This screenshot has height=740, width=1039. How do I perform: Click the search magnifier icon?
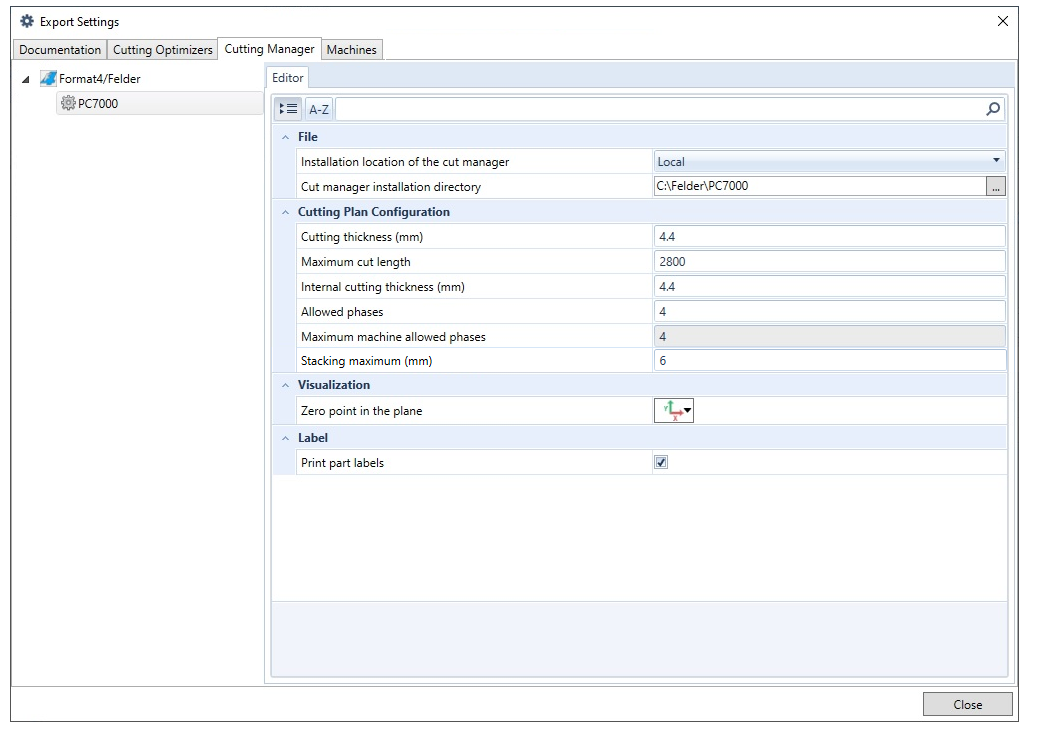point(993,109)
